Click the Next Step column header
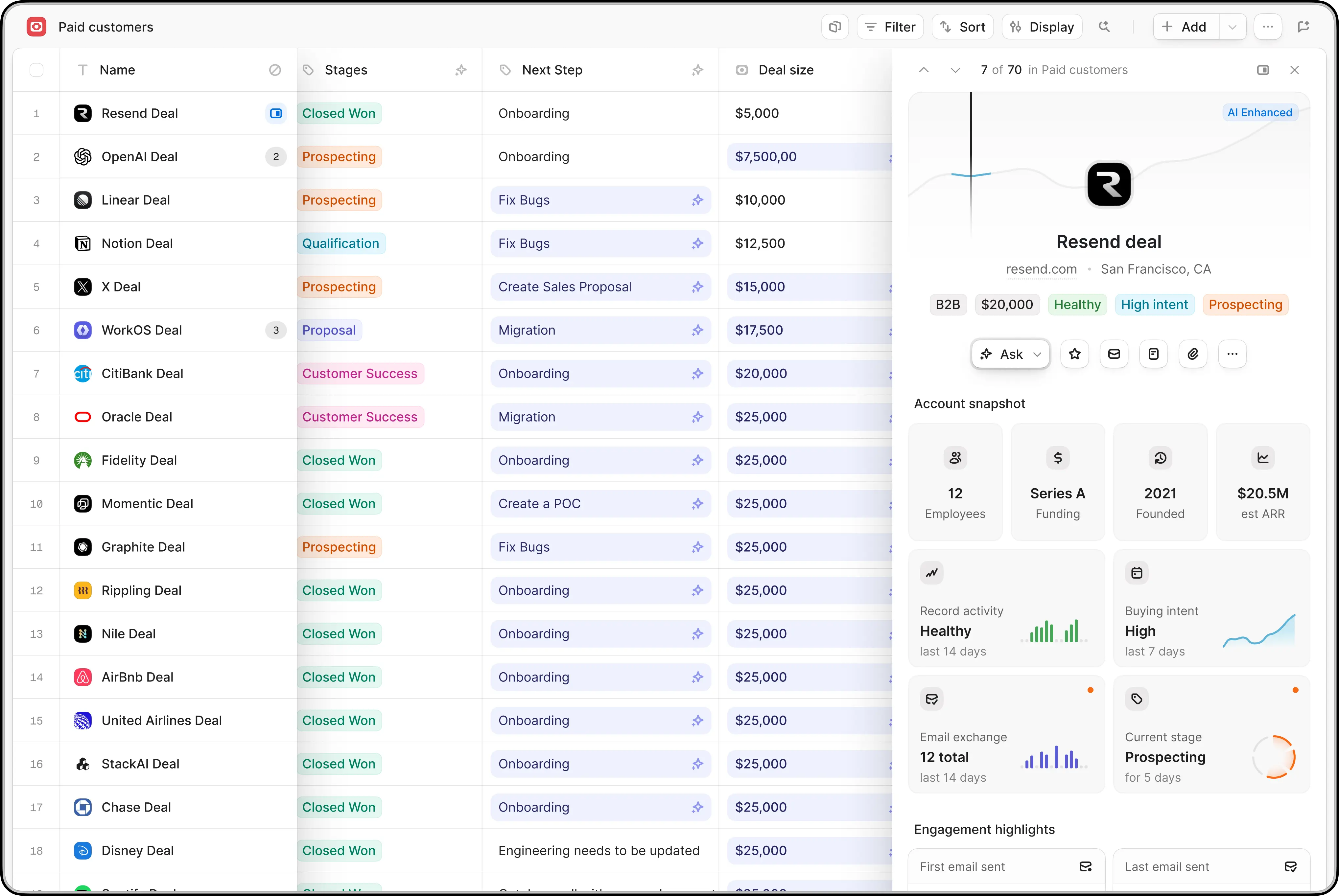 pos(600,70)
